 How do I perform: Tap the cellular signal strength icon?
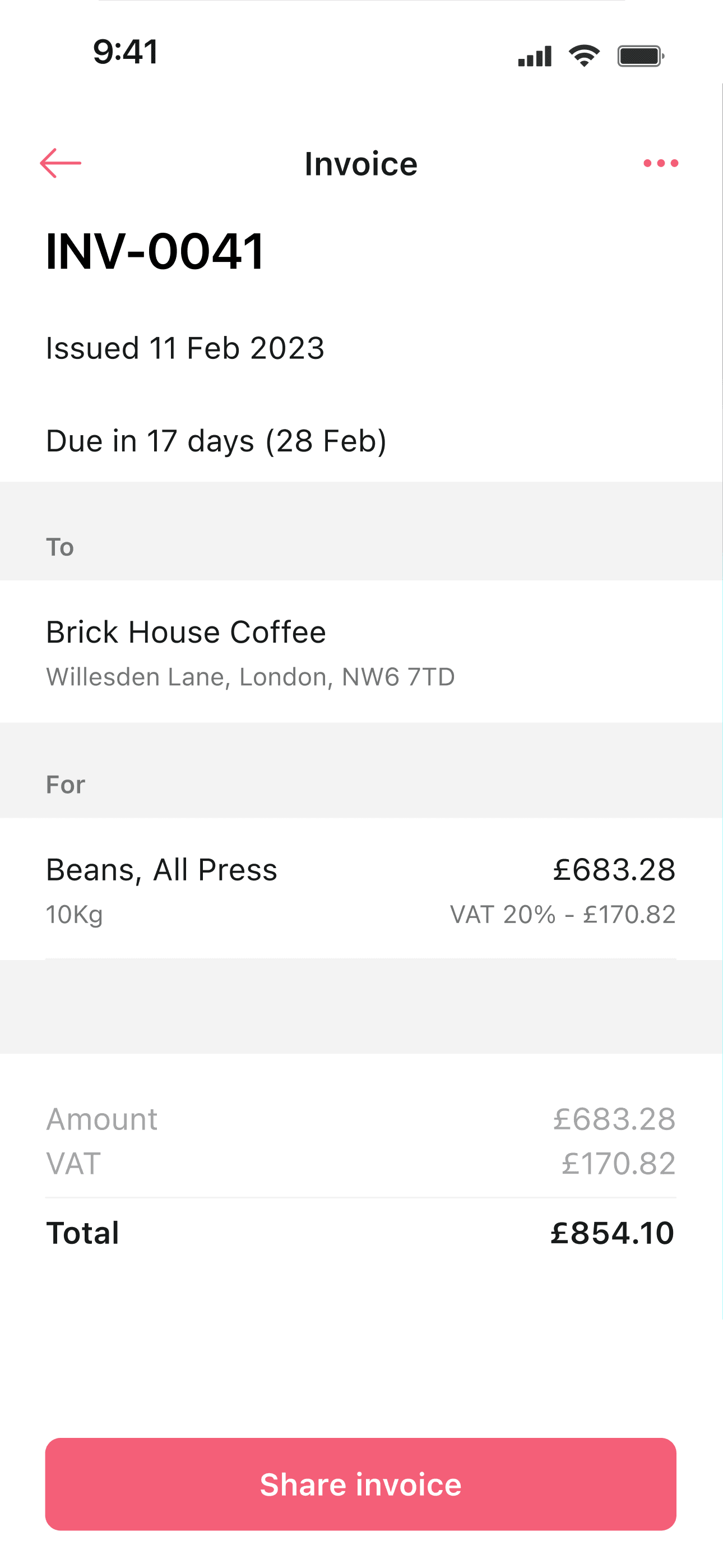(x=534, y=56)
